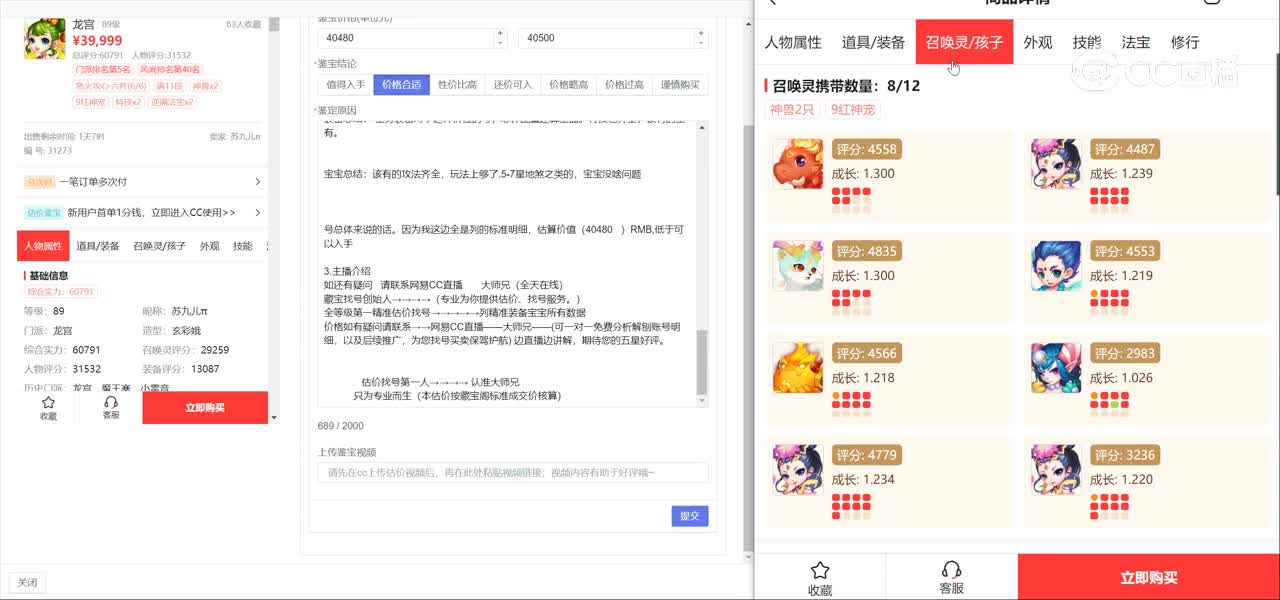This screenshot has width=1280, height=600.
Task: Switch to 道具/装备 tab in right panel
Action: 873,42
